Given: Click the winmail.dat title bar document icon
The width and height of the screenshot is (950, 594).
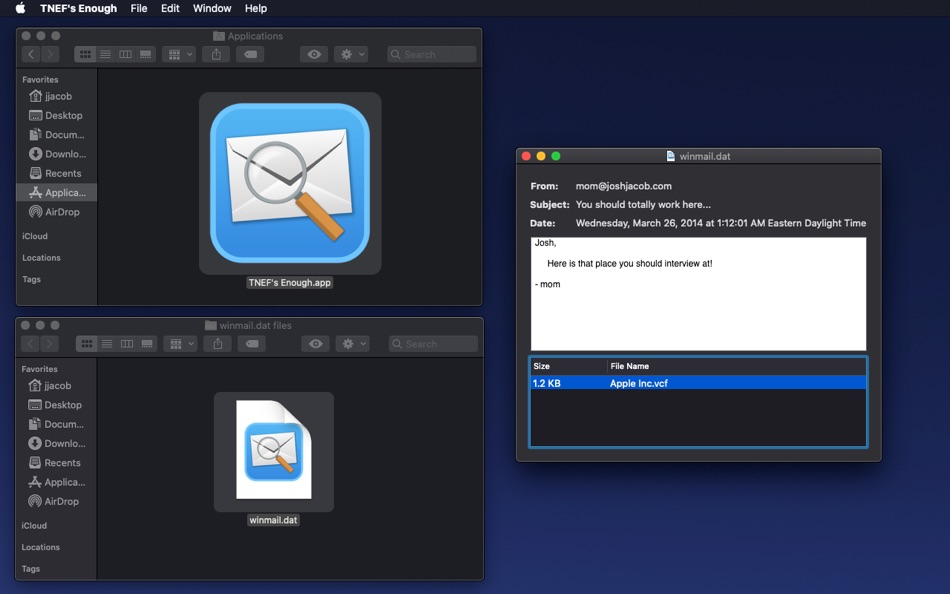Looking at the screenshot, I should pyautogui.click(x=671, y=156).
